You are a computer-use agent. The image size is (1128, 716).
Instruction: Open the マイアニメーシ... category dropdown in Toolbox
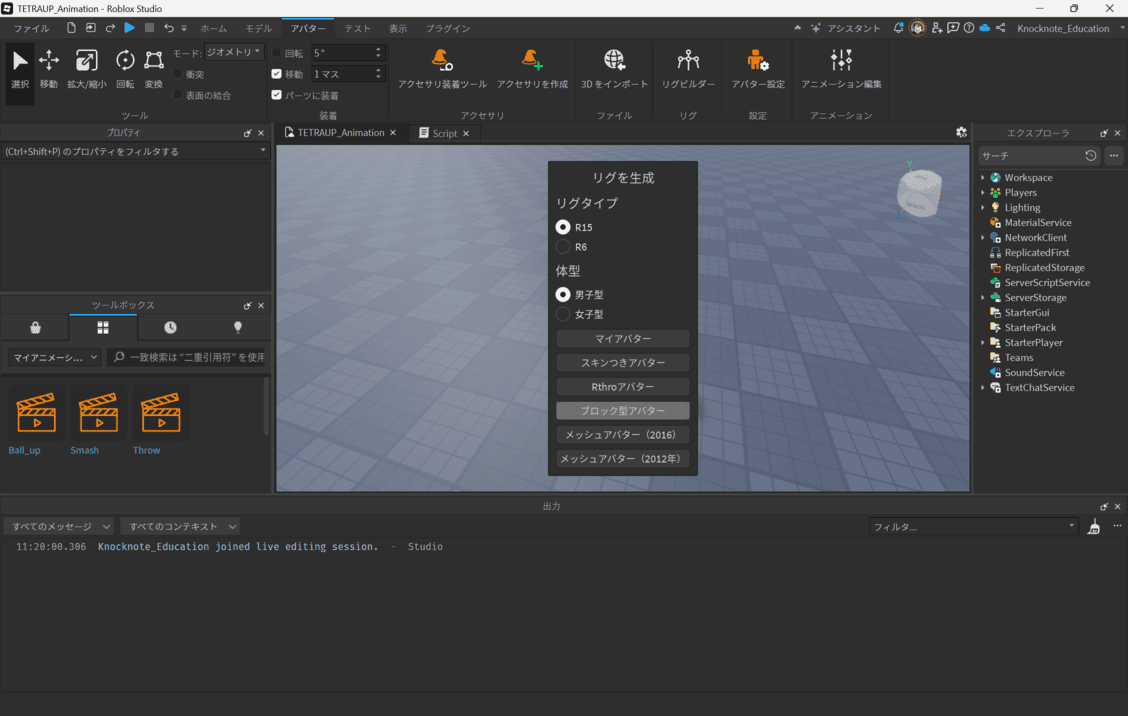click(x=55, y=357)
